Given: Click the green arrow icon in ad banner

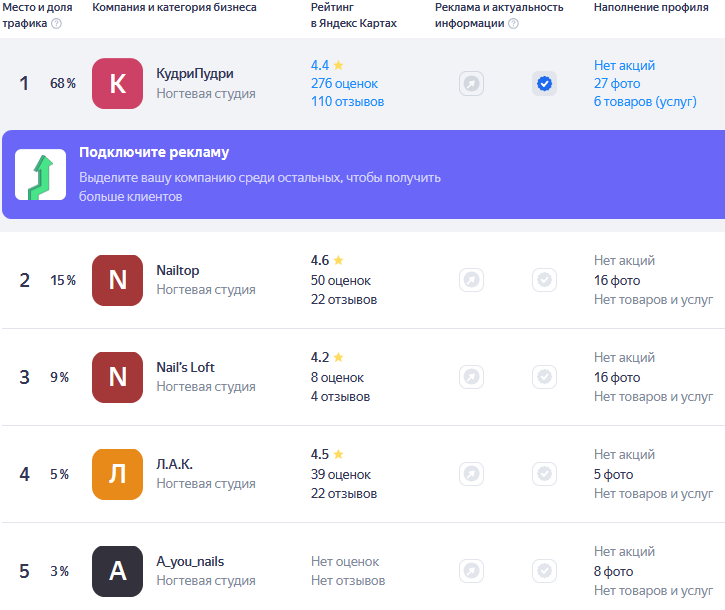Looking at the screenshot, I should (41, 175).
